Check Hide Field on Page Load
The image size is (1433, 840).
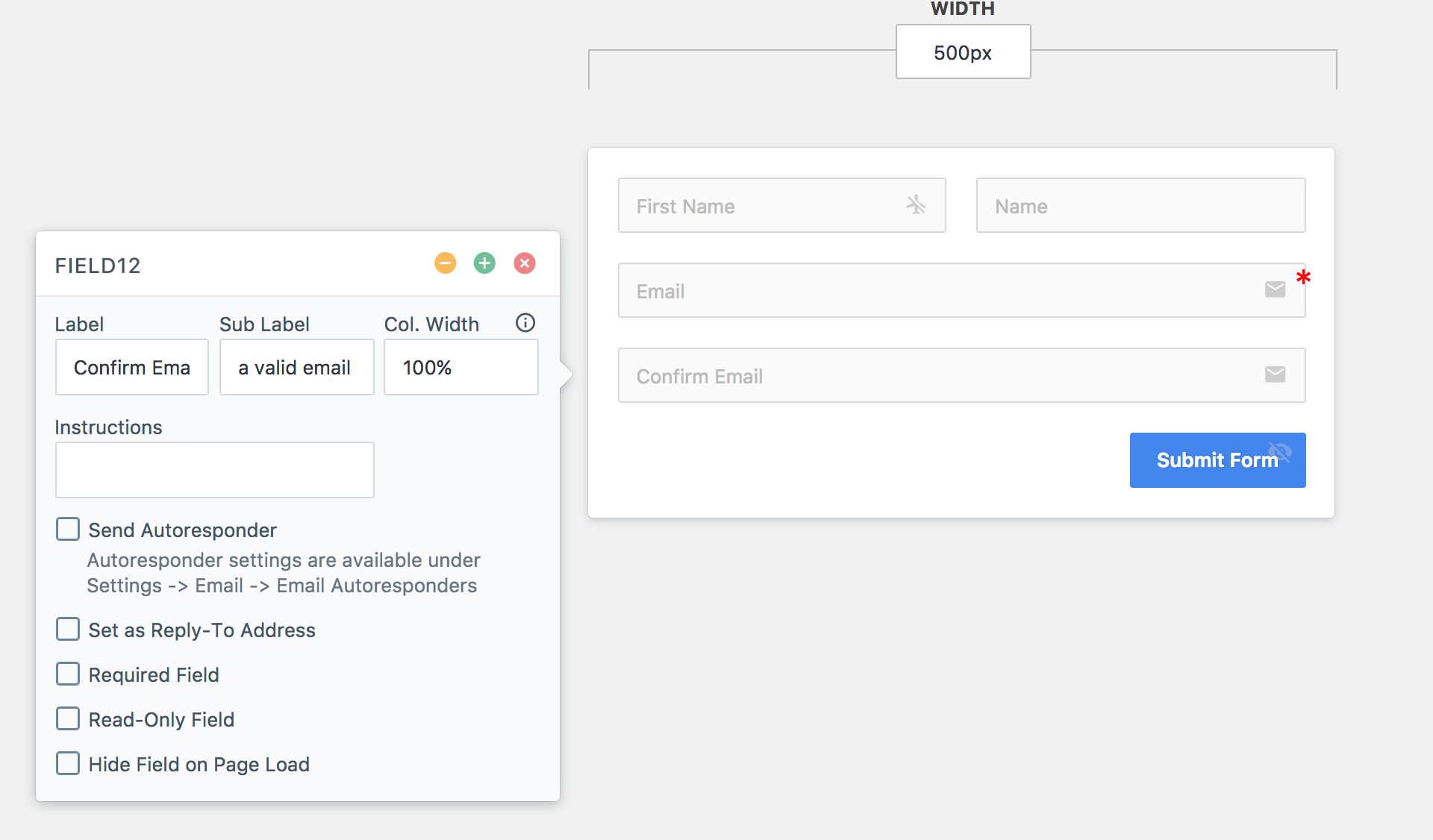(68, 764)
